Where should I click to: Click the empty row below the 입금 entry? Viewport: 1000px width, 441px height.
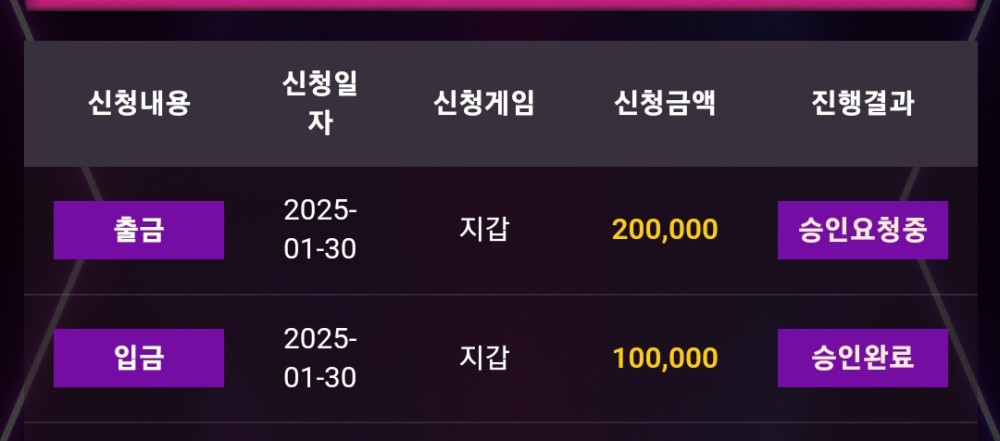pos(500,432)
